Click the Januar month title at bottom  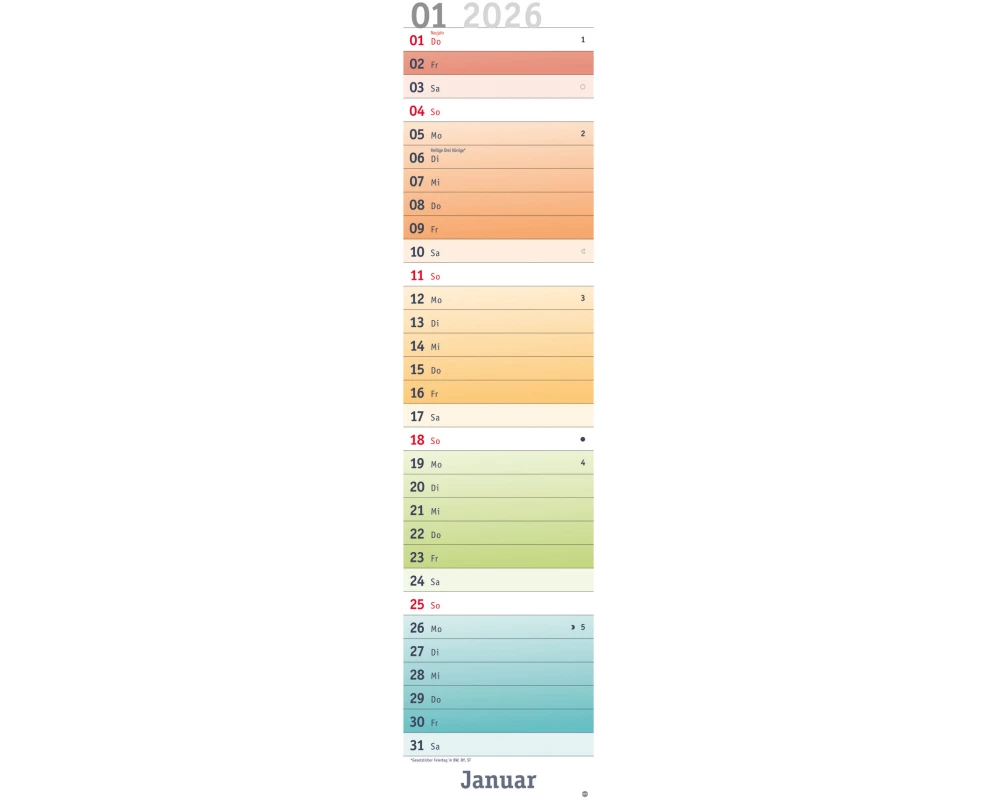pos(498,780)
